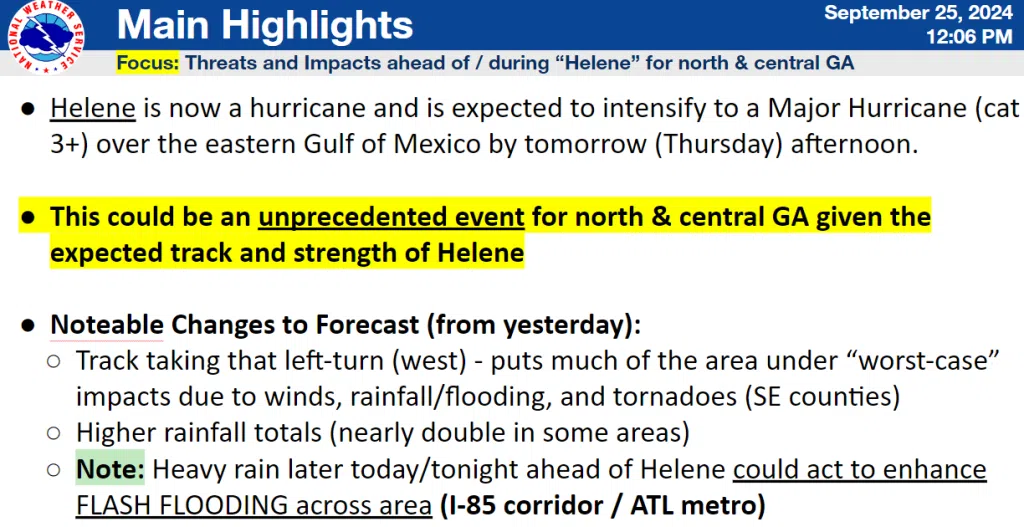Click the quoted "worst-case" phrase
Screen dimensions: 1024x527
[927, 360]
